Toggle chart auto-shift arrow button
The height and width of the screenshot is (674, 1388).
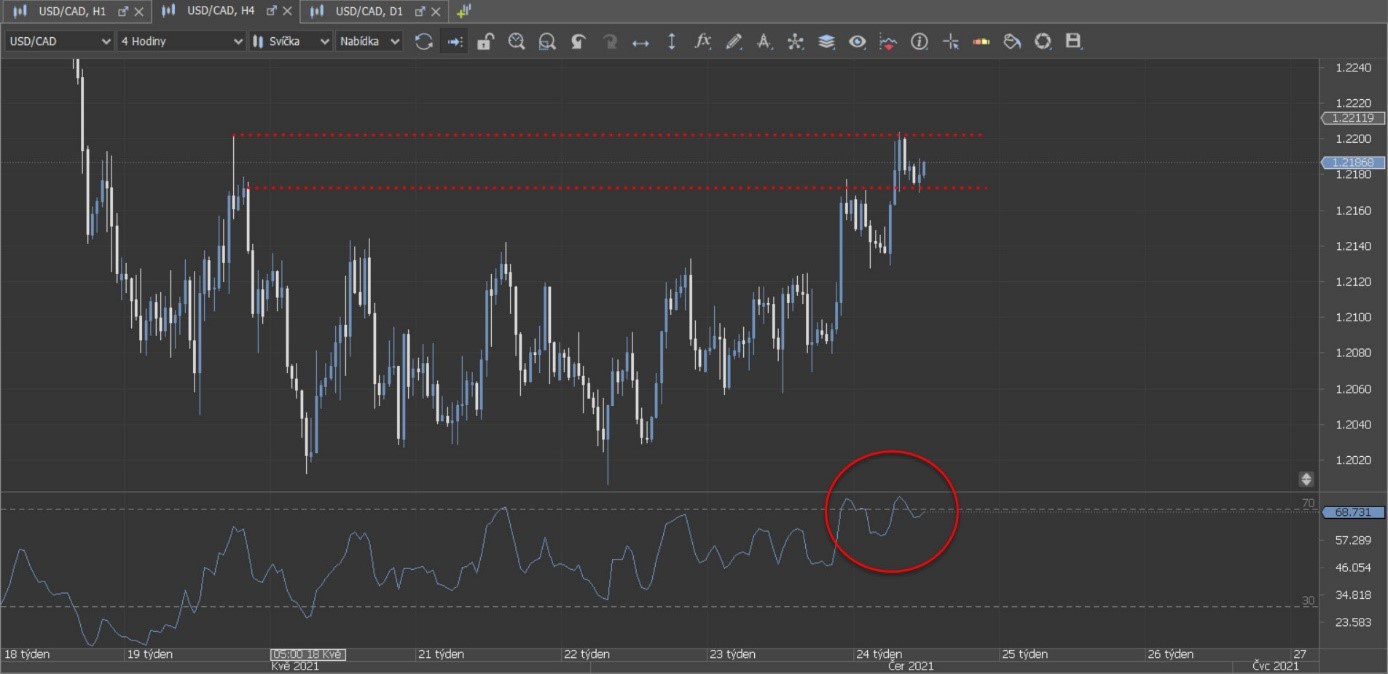click(455, 42)
